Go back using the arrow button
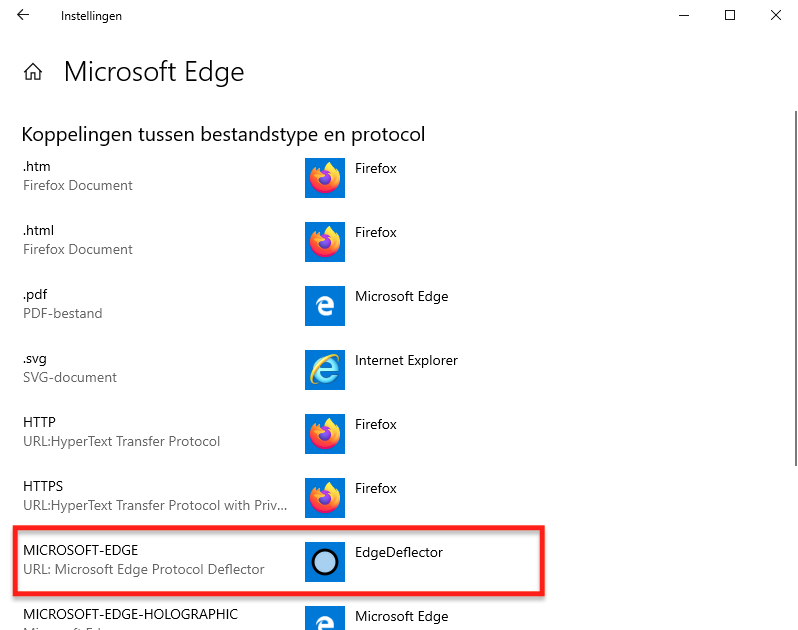Screen dimensions: 798x630 tap(23, 16)
